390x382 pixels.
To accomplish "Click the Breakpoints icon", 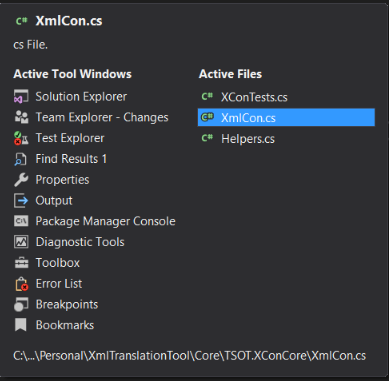I will coord(21,304).
